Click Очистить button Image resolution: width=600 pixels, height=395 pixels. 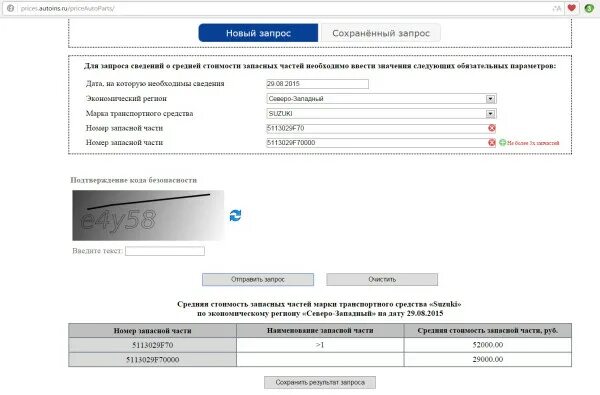382,279
